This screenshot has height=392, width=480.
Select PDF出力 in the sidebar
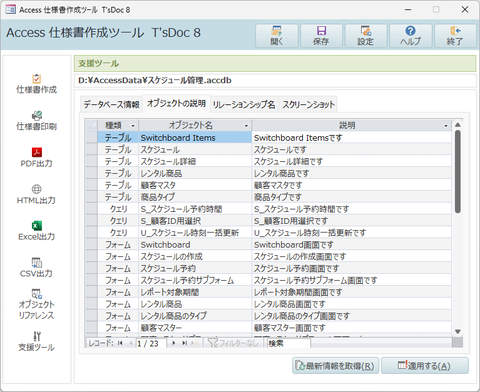click(37, 157)
